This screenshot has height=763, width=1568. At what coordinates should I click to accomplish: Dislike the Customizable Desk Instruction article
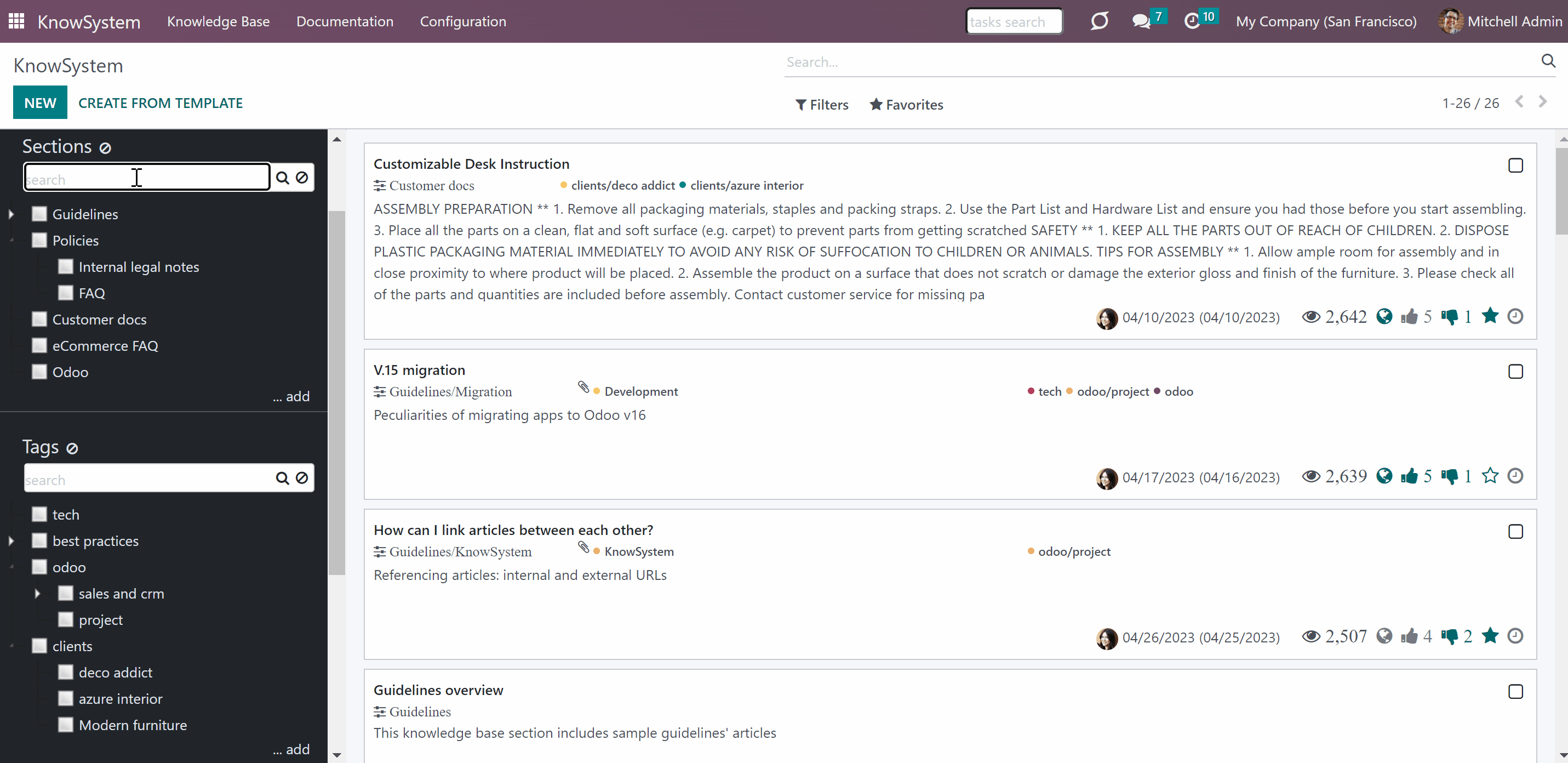[x=1449, y=317]
